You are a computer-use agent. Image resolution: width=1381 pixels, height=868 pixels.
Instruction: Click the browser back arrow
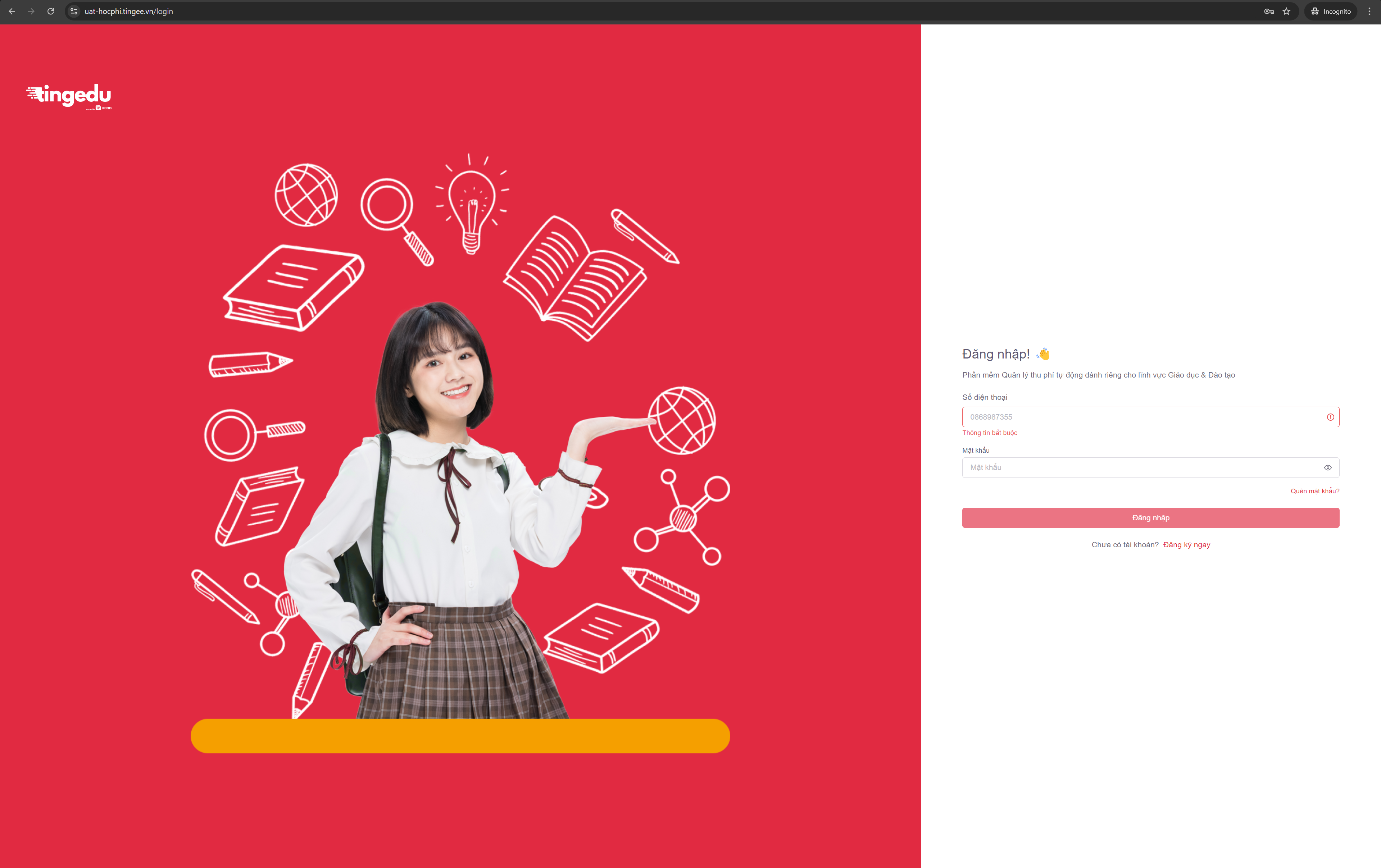(12, 12)
